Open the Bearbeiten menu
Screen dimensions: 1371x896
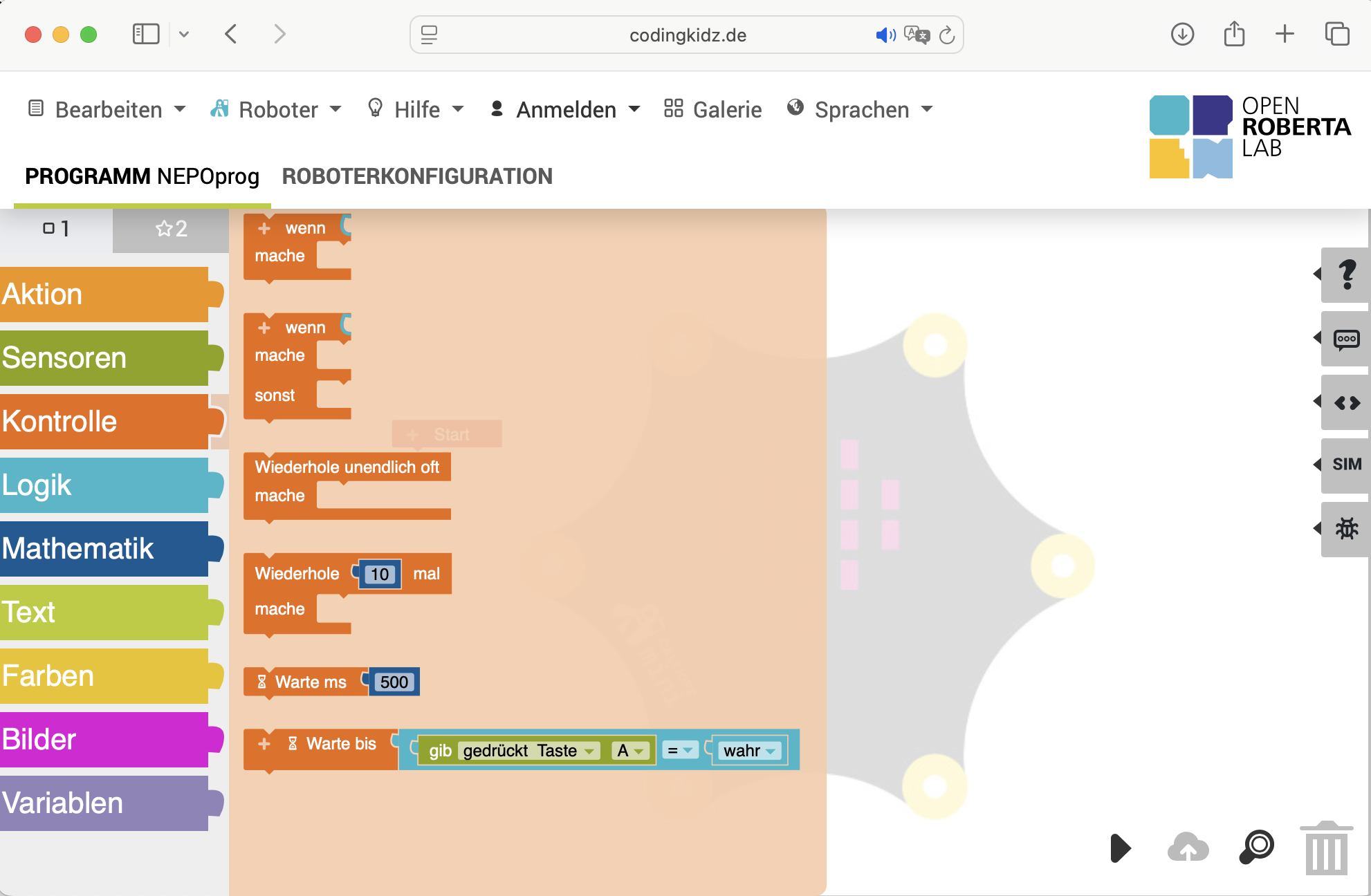point(107,110)
